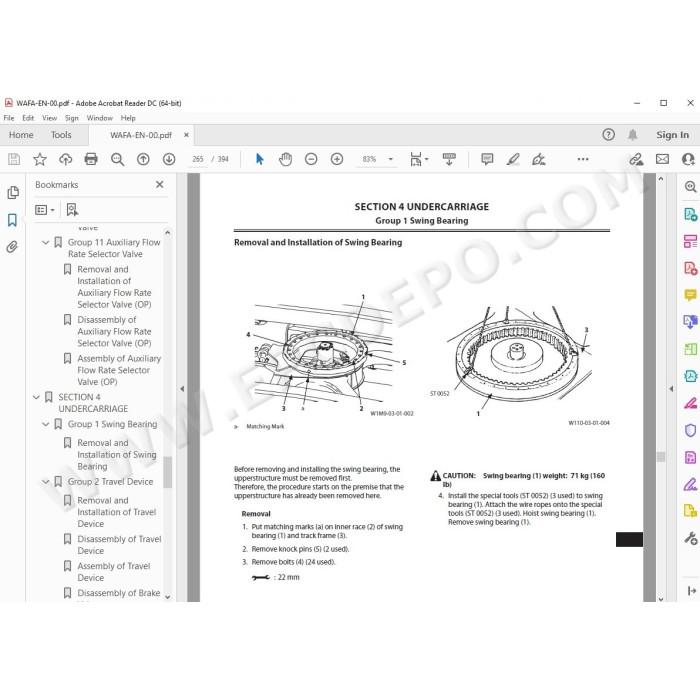The width and height of the screenshot is (700, 700).
Task: Click the bookmarks panel vertical scrollbar thumb
Action: coord(167,472)
